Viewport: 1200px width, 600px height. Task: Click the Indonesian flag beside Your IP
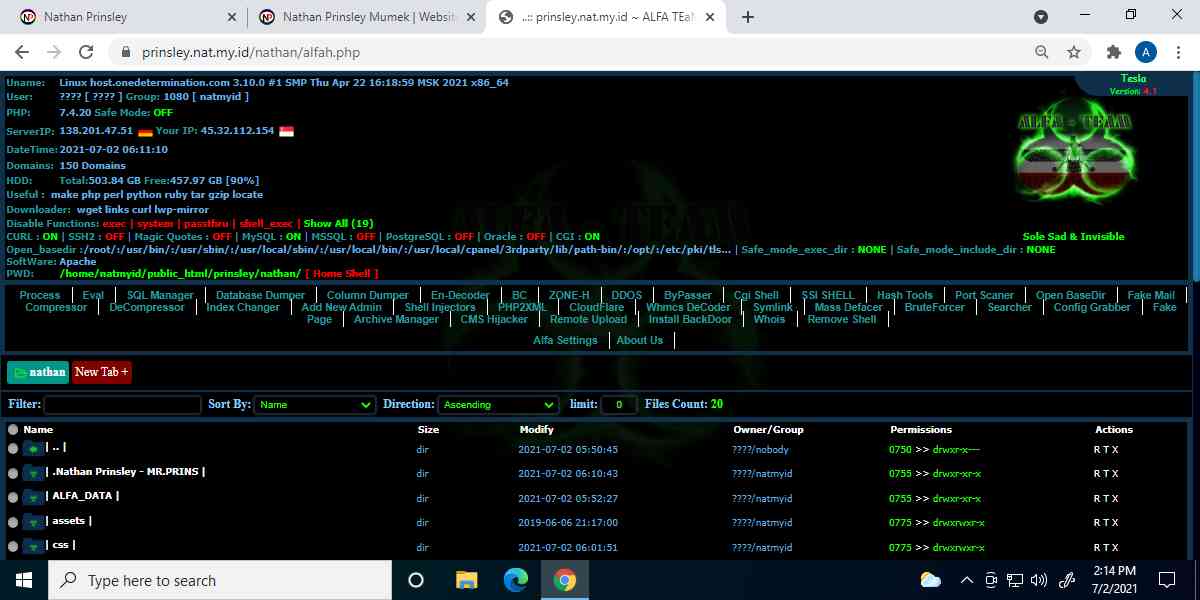pos(287,129)
